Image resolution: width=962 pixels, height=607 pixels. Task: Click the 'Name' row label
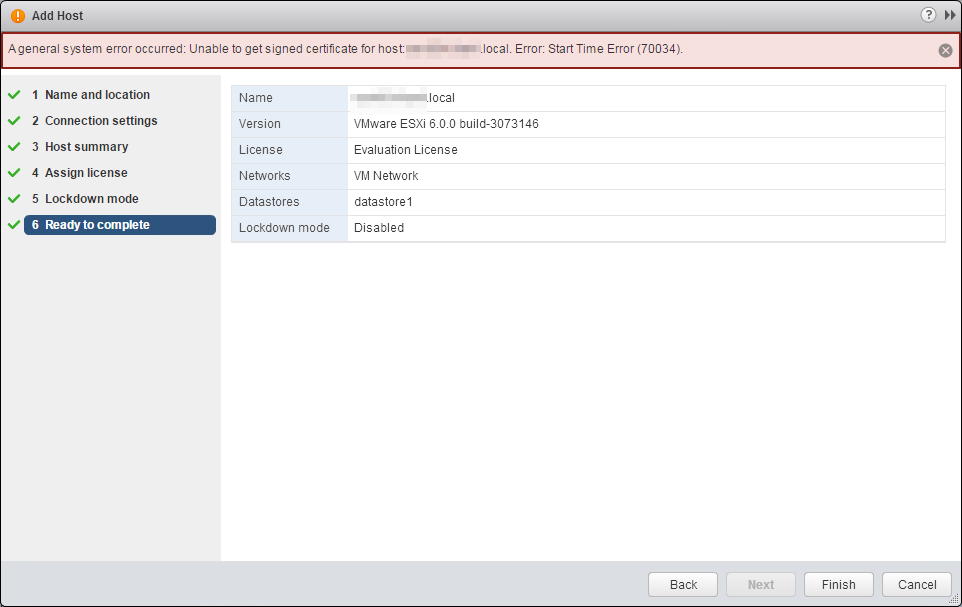256,98
